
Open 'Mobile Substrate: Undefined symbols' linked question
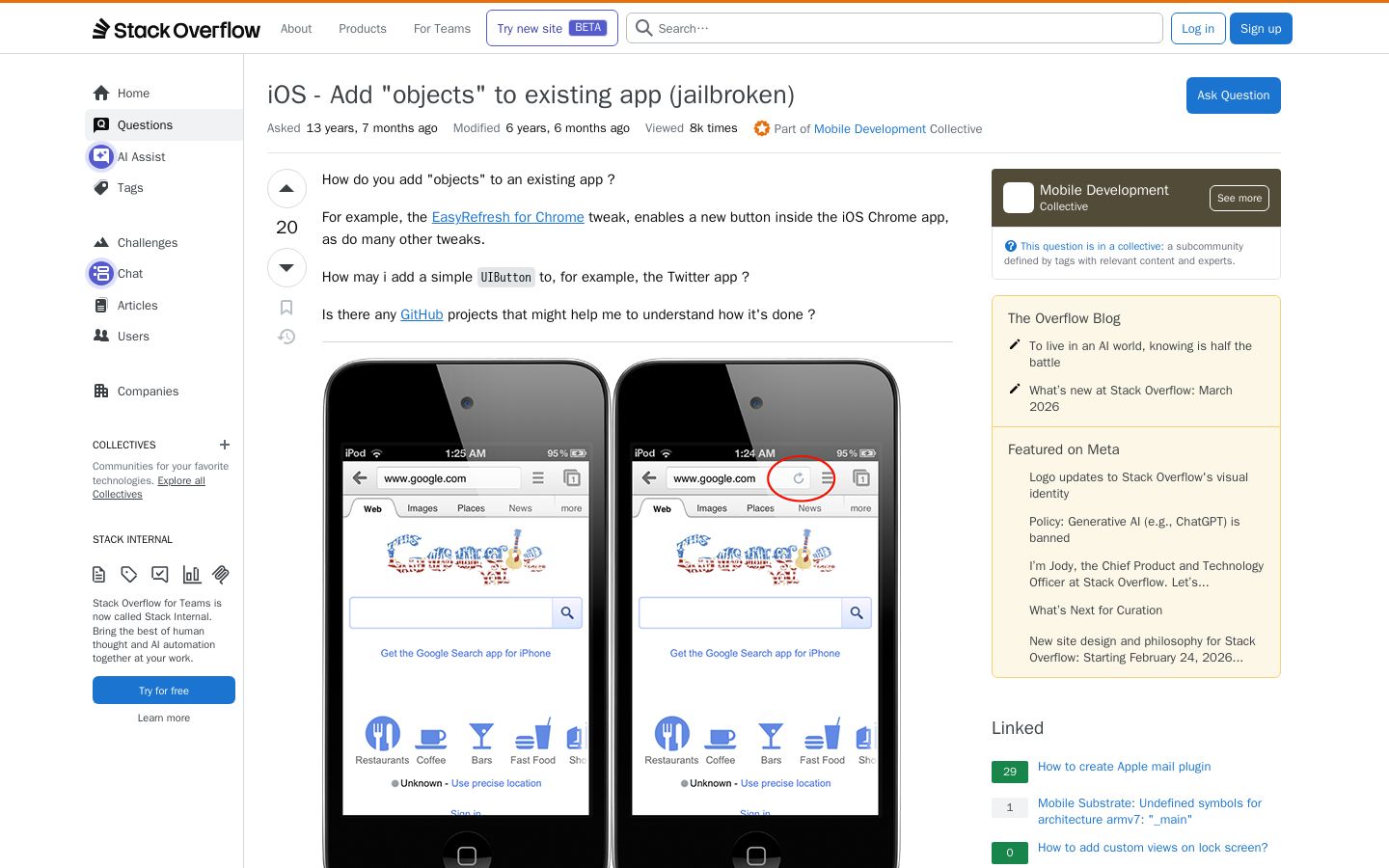pos(1150,811)
